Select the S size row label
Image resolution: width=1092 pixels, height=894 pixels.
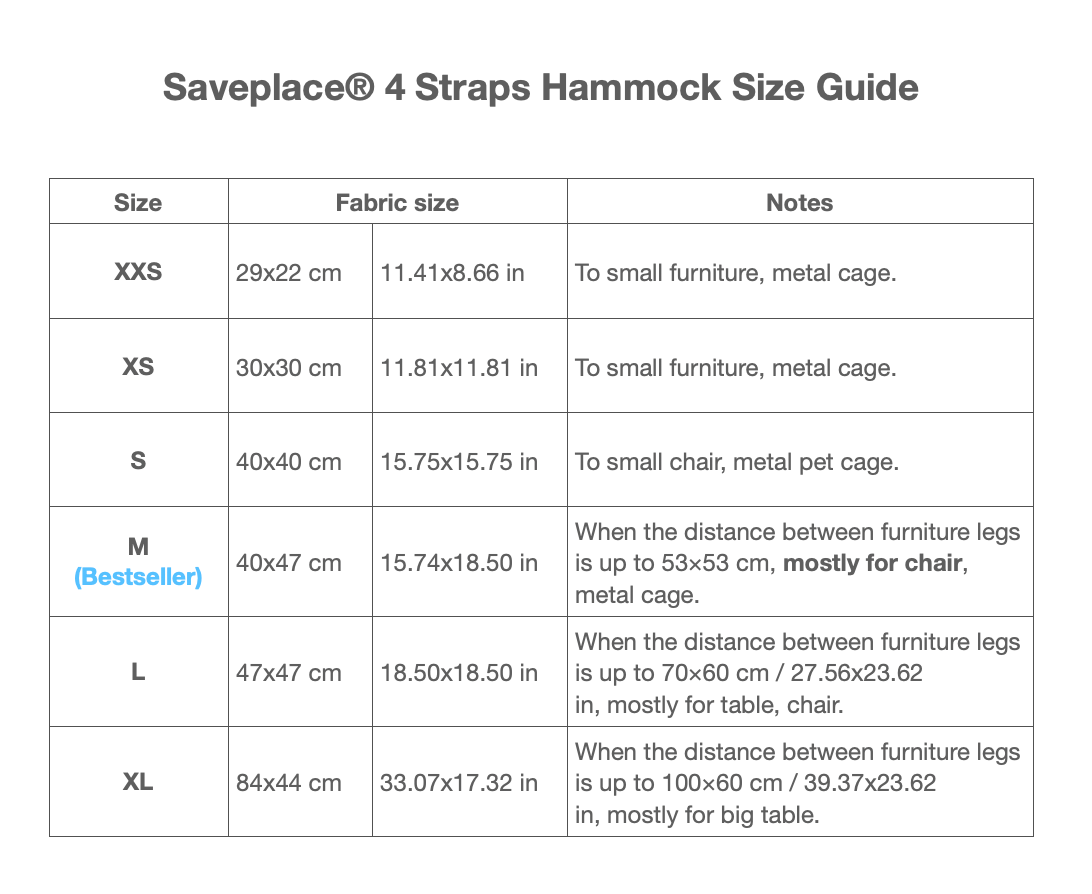[x=138, y=461]
